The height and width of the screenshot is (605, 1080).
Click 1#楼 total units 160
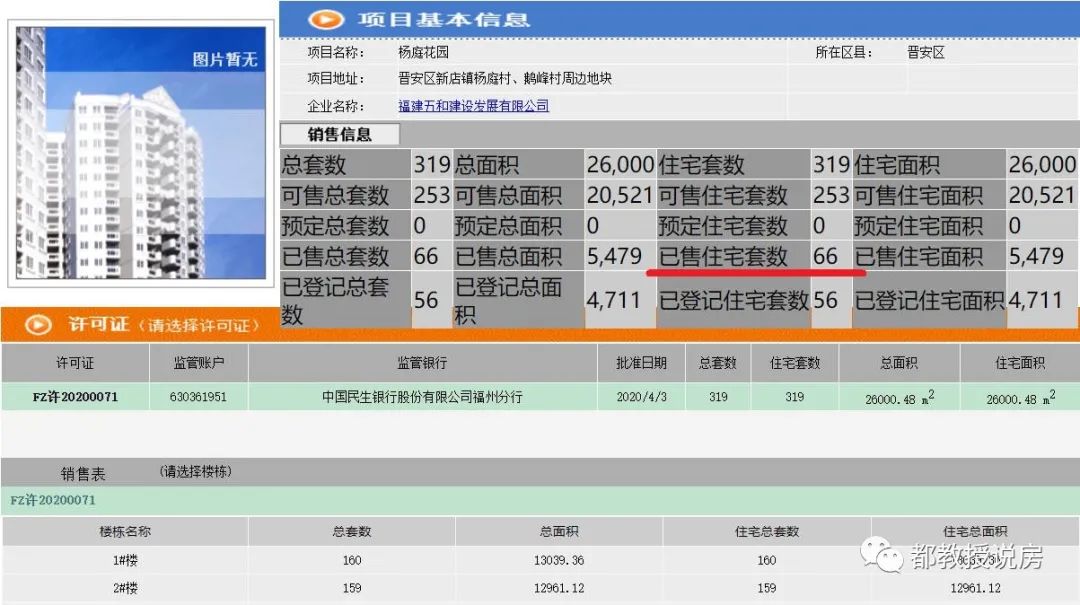coord(352,560)
